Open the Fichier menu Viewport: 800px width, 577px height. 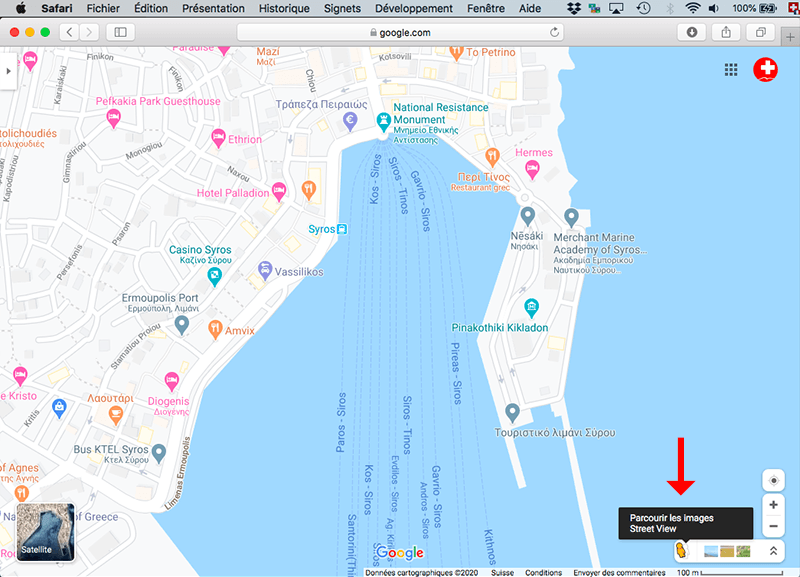click(x=103, y=8)
